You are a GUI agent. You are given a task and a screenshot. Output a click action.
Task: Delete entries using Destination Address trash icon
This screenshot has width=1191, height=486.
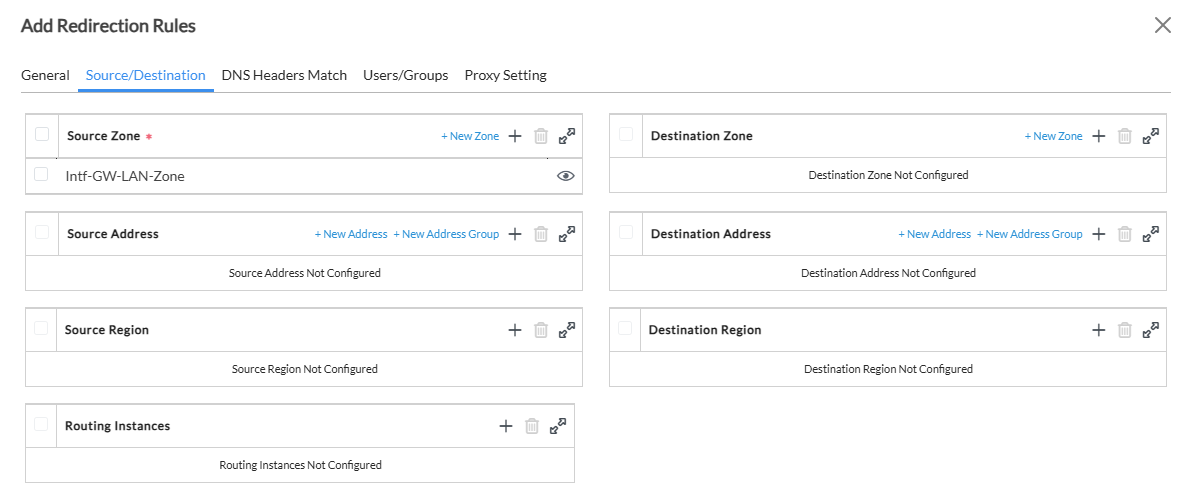click(1124, 234)
